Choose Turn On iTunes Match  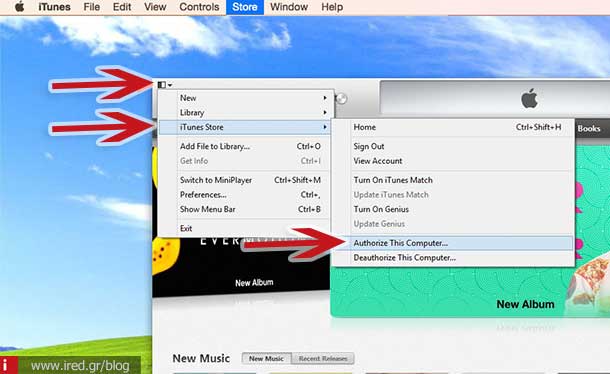pos(453,180)
